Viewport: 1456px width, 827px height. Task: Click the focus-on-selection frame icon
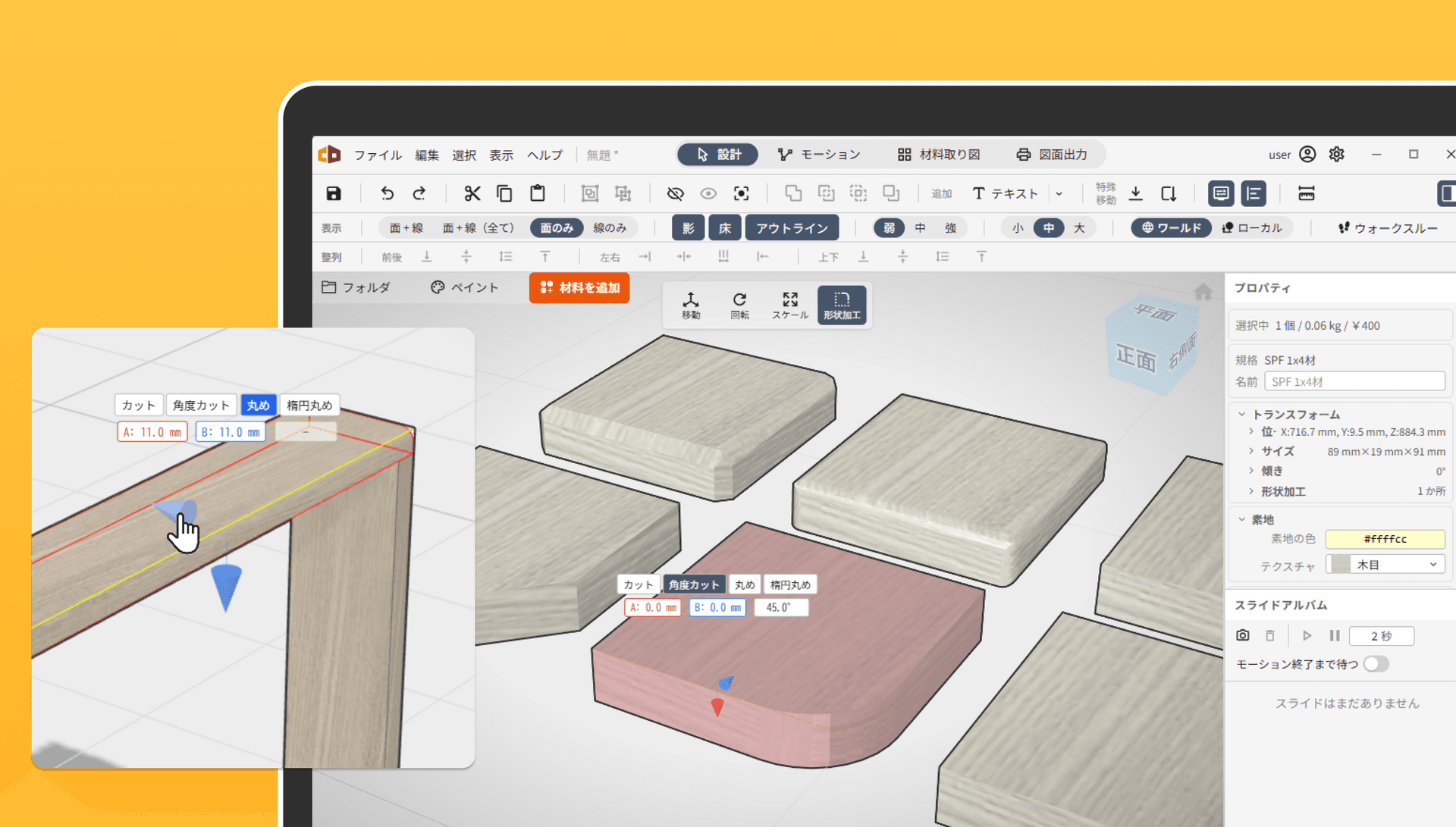pyautogui.click(x=742, y=193)
